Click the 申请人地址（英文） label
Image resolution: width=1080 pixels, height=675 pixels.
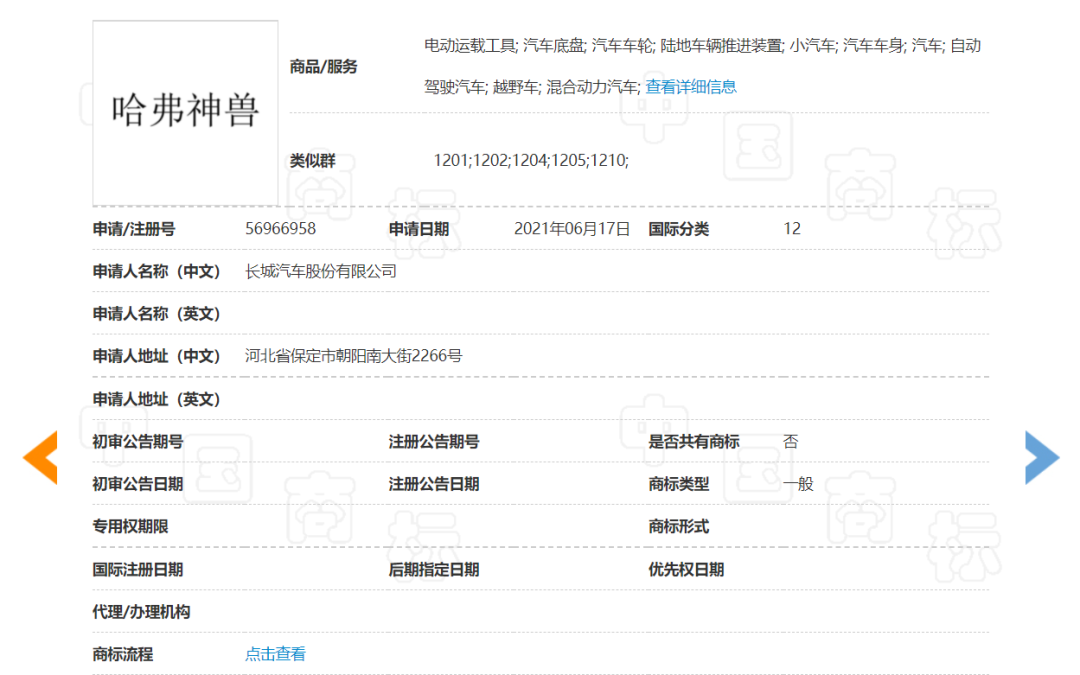coord(156,399)
